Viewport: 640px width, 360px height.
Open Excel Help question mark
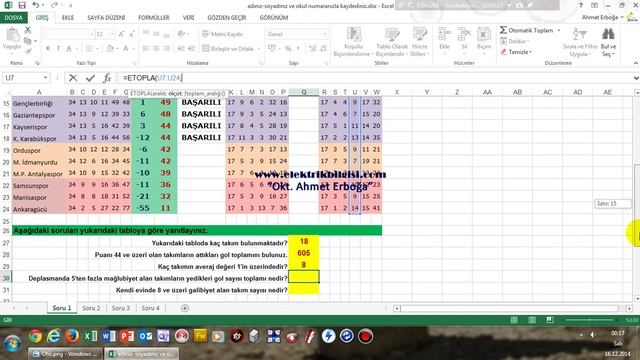(x=580, y=5)
